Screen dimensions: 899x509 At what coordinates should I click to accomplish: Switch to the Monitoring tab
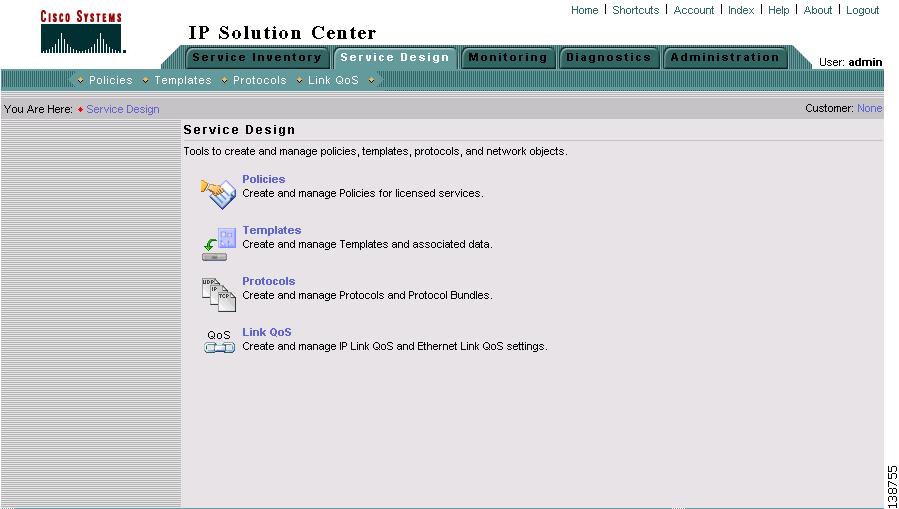point(507,57)
